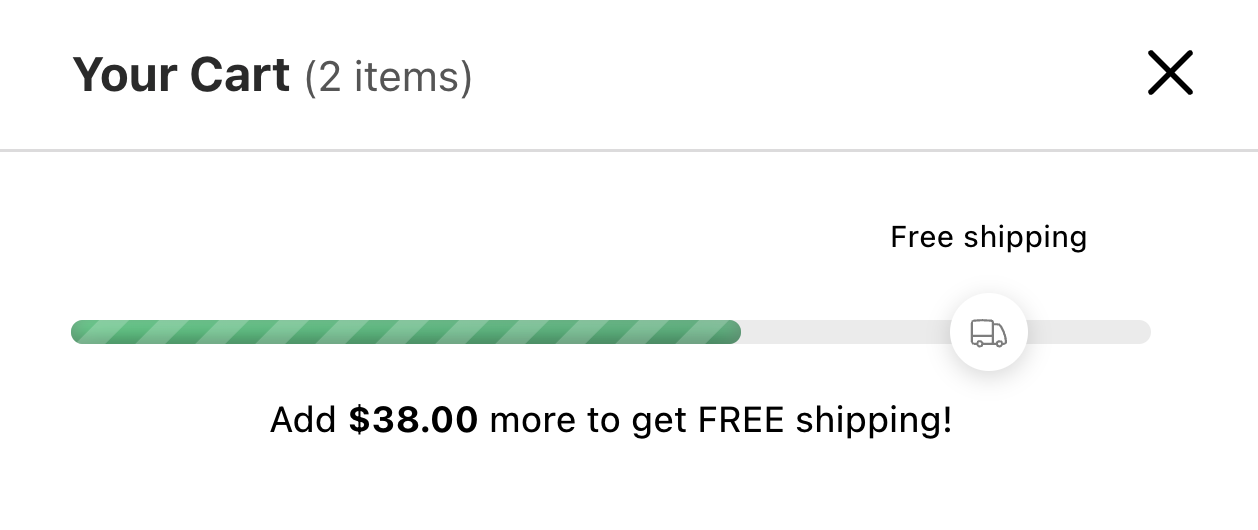Click the word "FREE" in the shipping message
Screen dimensions: 1258x530
click(x=740, y=420)
